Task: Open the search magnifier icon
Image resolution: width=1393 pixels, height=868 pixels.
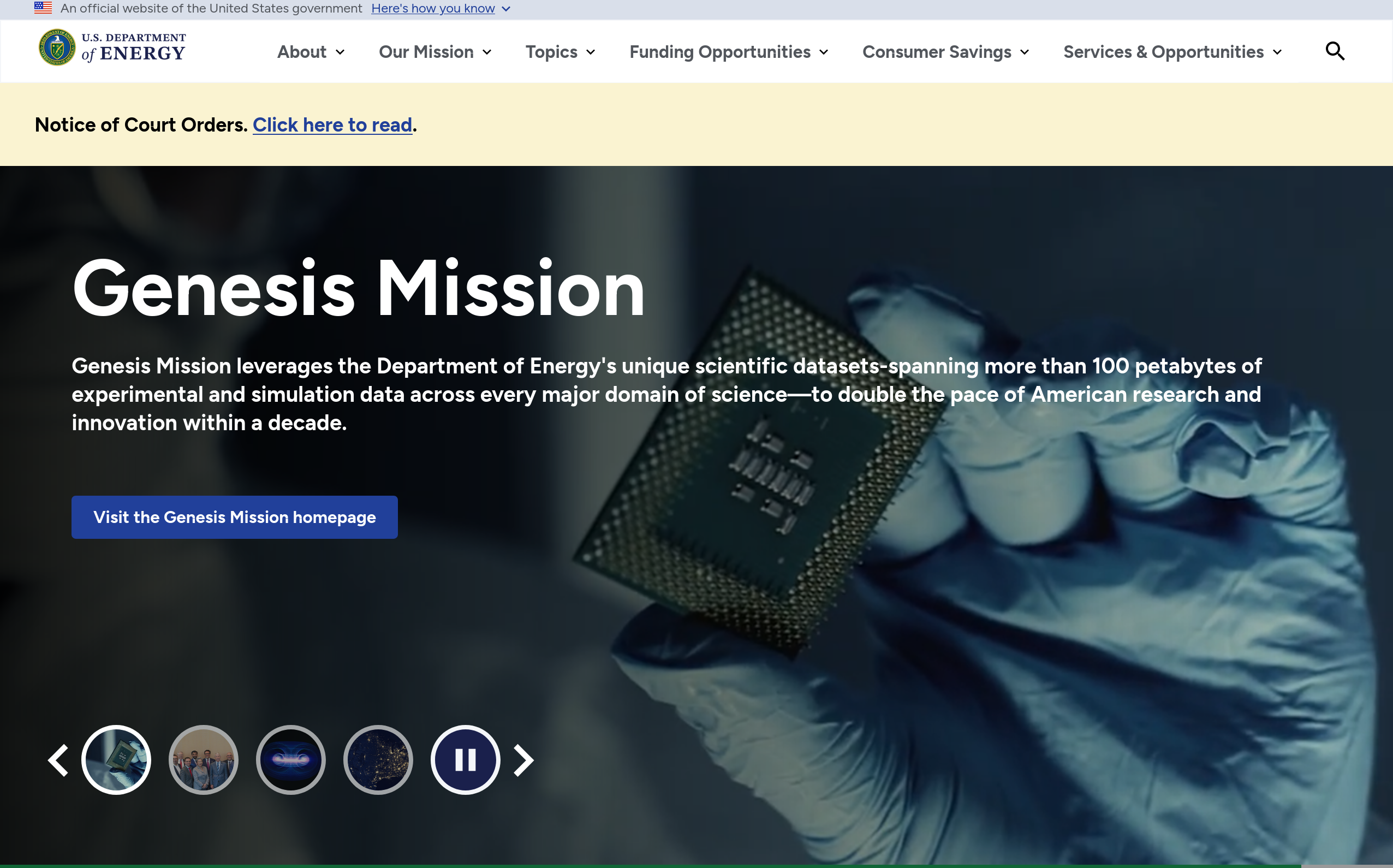Action: [1335, 51]
